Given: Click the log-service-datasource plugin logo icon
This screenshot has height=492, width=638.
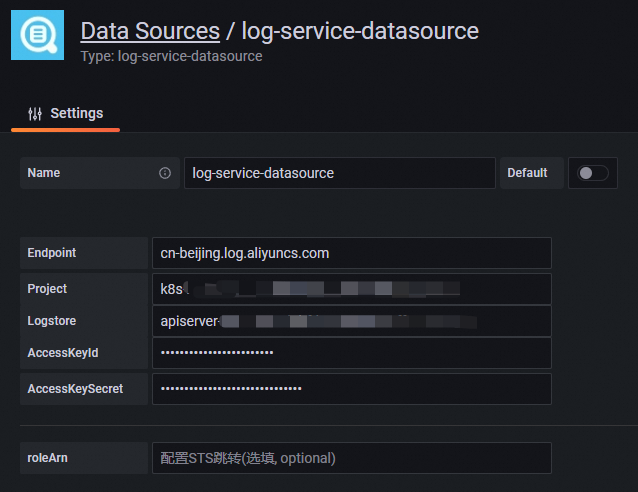Looking at the screenshot, I should [x=37, y=35].
